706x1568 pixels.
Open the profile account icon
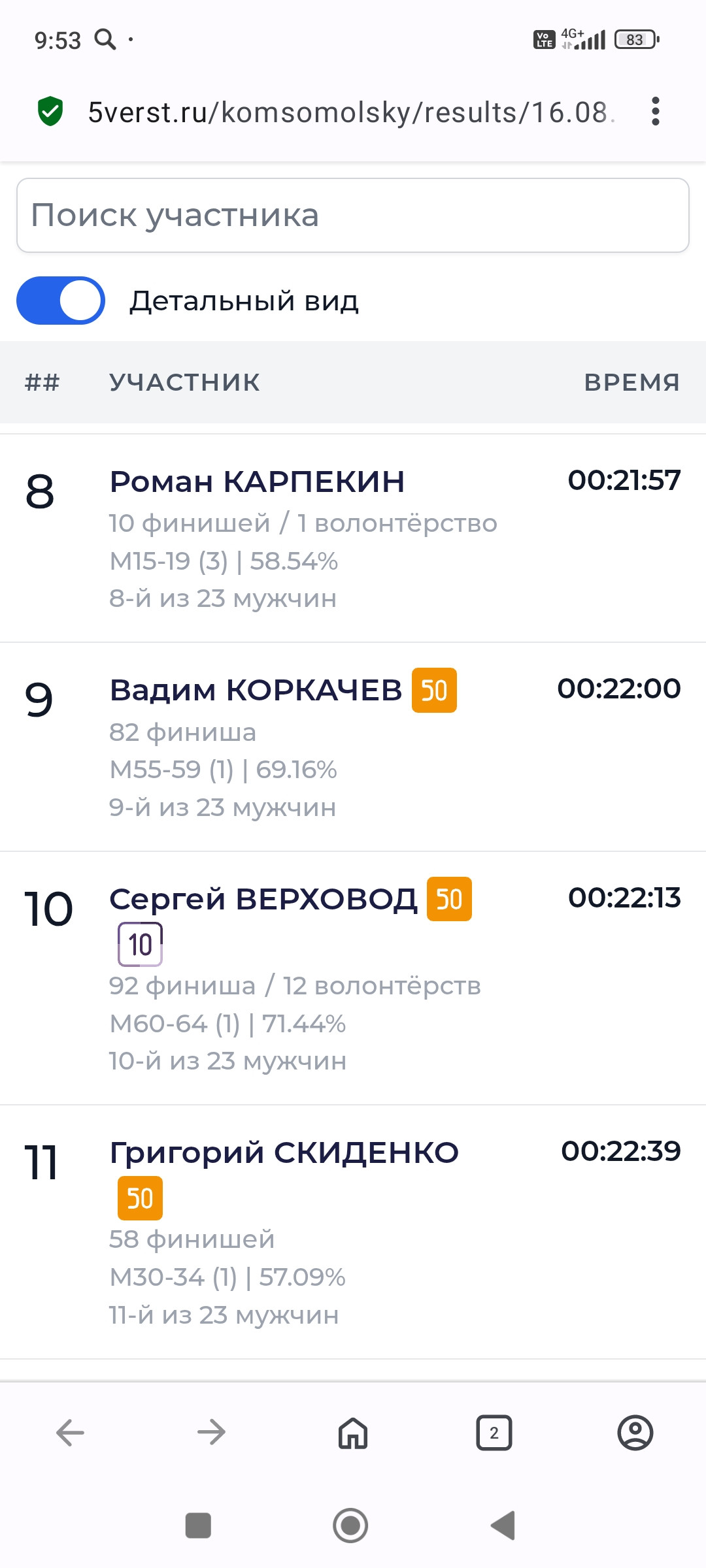(x=635, y=1433)
